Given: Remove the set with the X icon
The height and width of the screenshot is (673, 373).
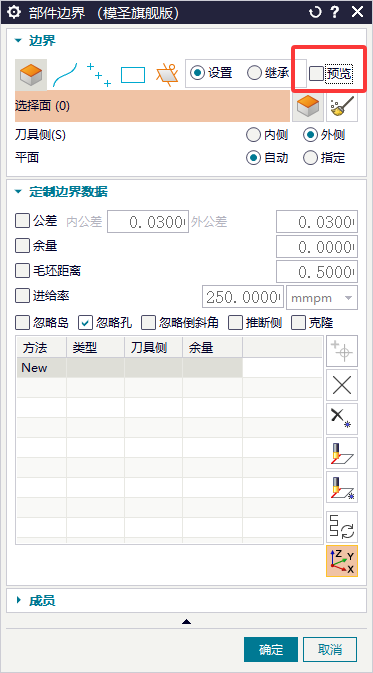Looking at the screenshot, I should click(342, 385).
